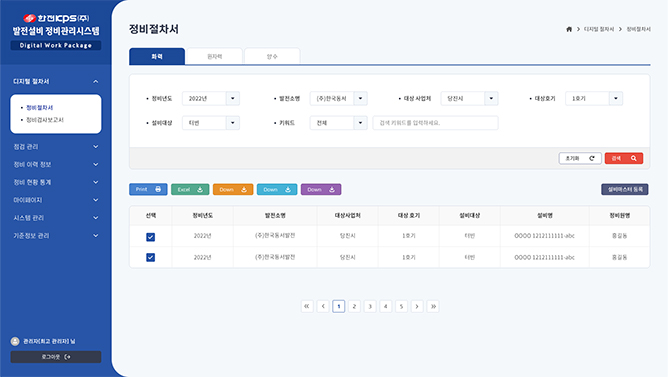Switch to the third tab (양수)
Image resolution: width=668 pixels, height=377 pixels.
[272, 56]
